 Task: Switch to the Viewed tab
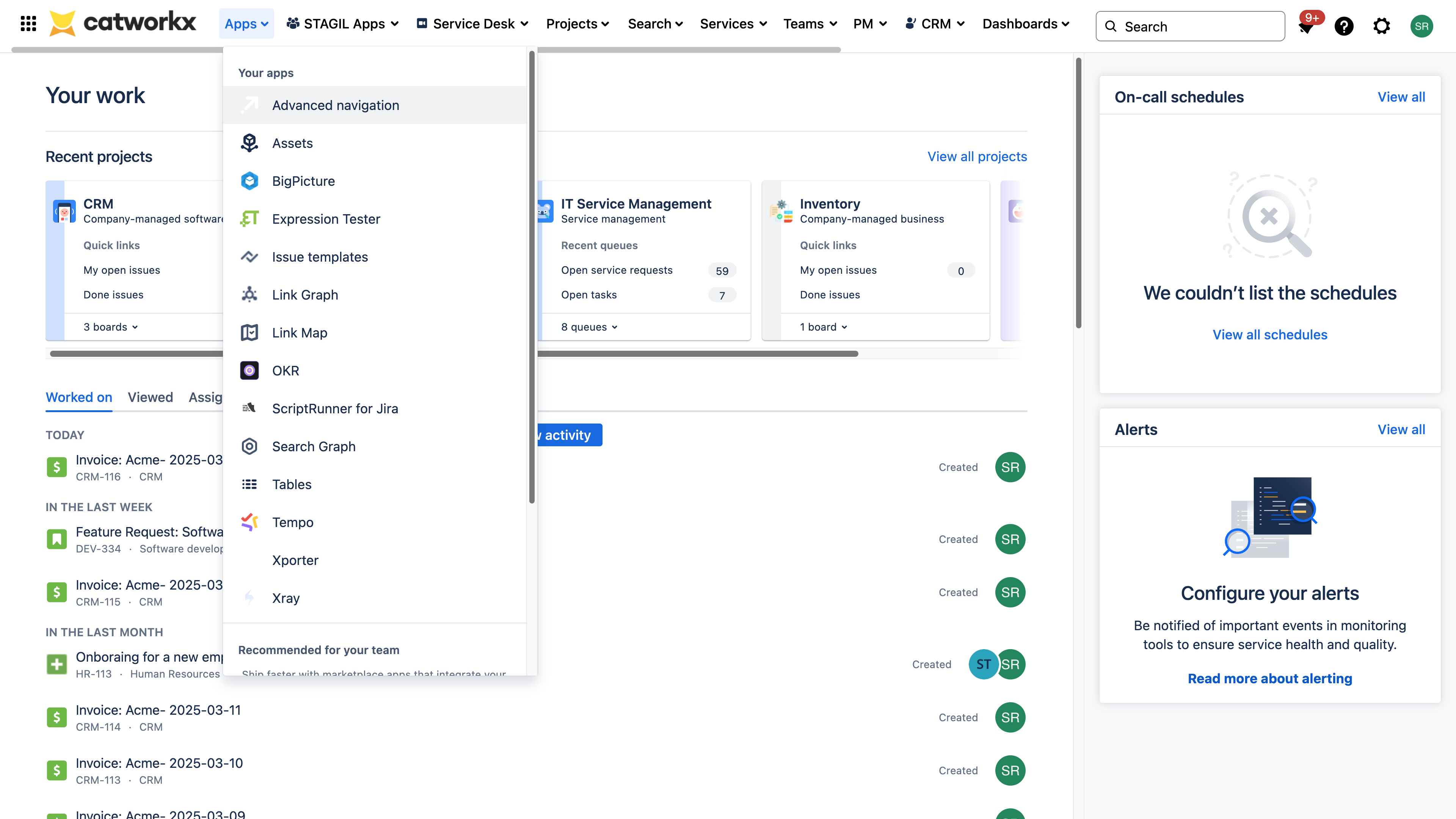point(151,397)
